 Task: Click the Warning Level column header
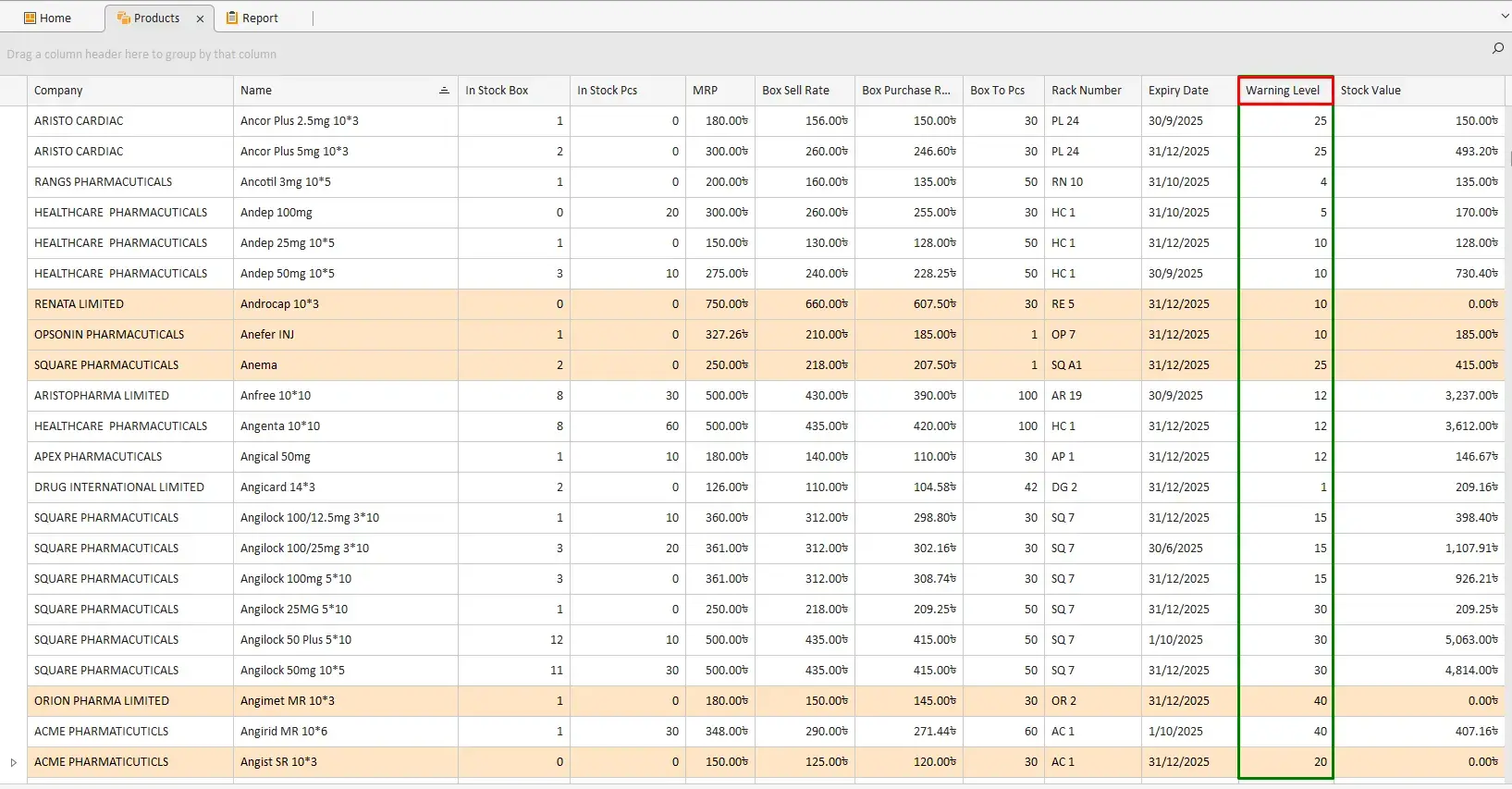pyautogui.click(x=1285, y=91)
